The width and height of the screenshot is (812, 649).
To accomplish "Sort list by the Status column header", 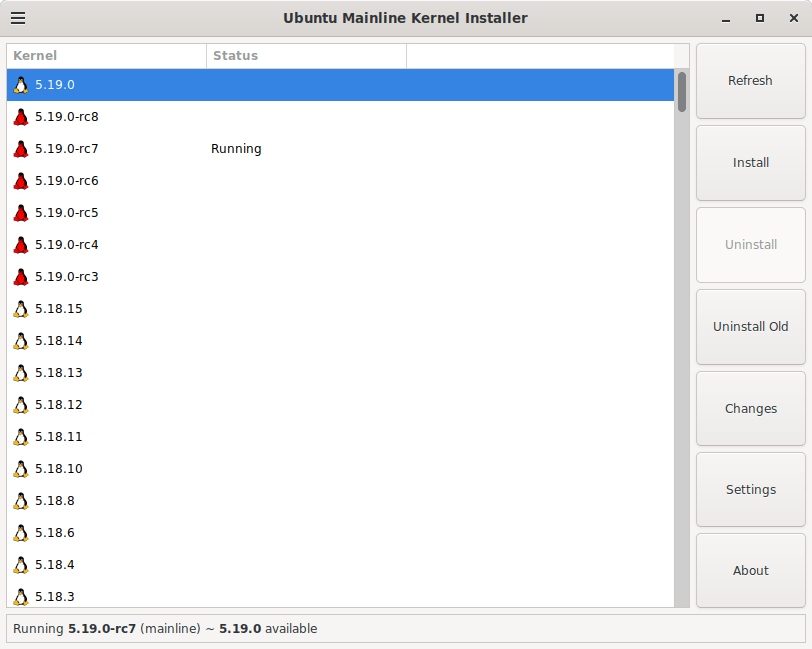I will pos(307,56).
